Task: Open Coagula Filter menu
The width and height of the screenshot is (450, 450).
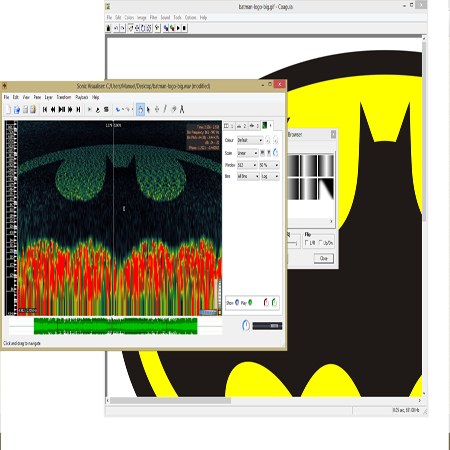Action: point(153,18)
